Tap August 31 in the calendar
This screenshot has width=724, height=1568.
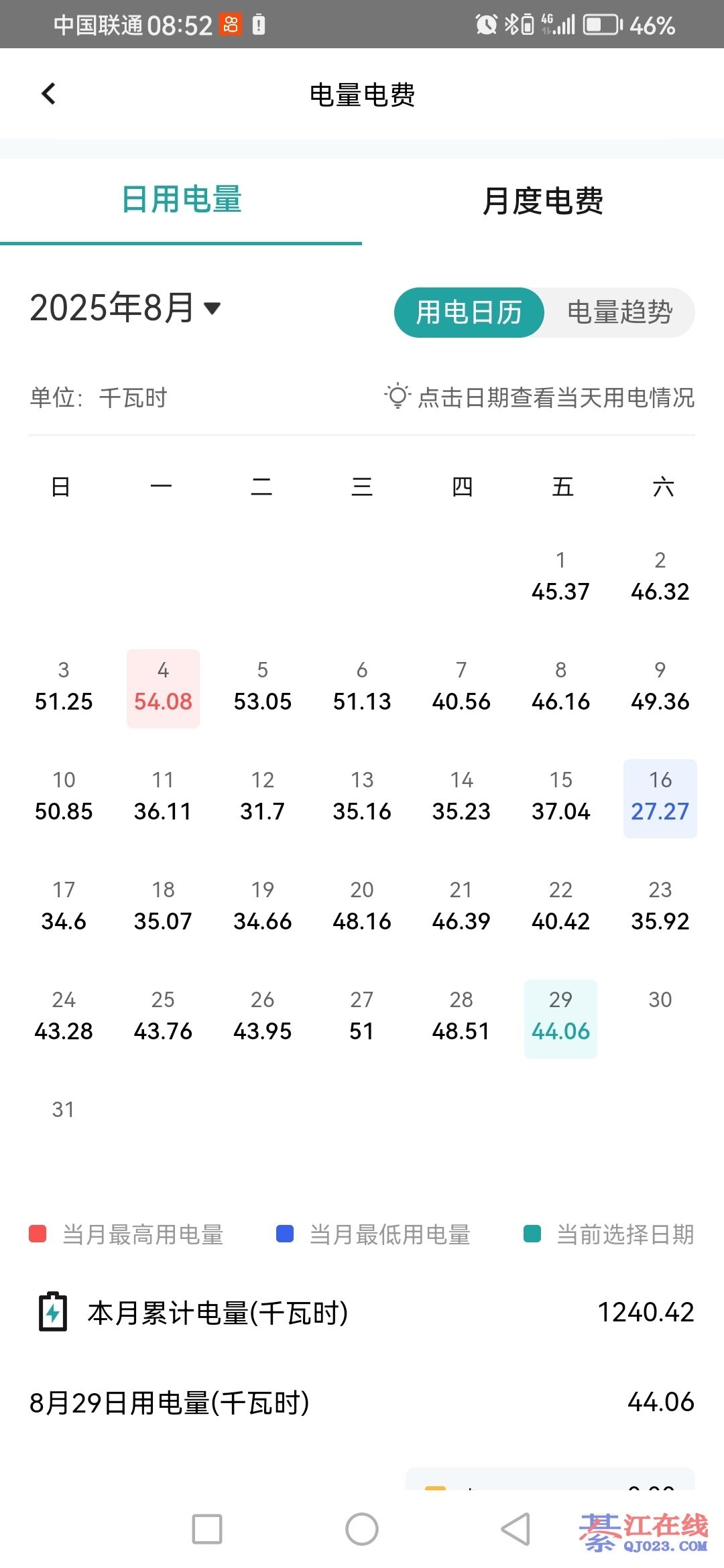pyautogui.click(x=63, y=1110)
